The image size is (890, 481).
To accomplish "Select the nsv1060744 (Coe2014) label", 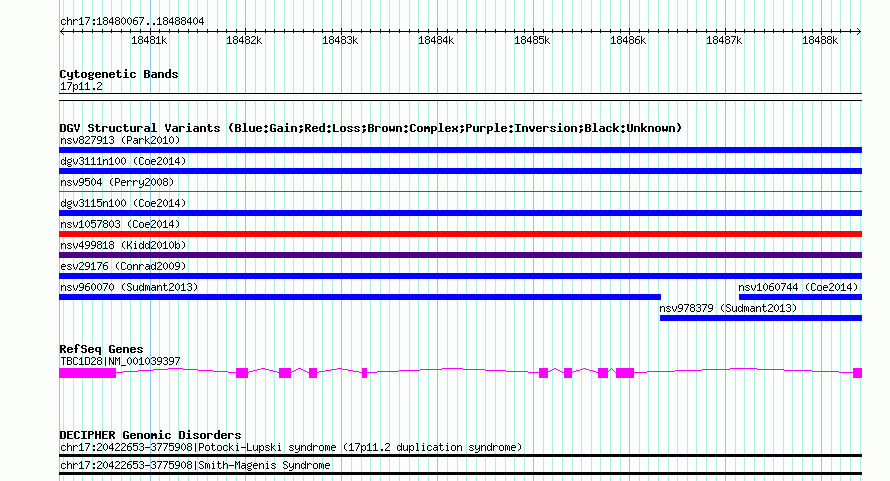I will 798,287.
